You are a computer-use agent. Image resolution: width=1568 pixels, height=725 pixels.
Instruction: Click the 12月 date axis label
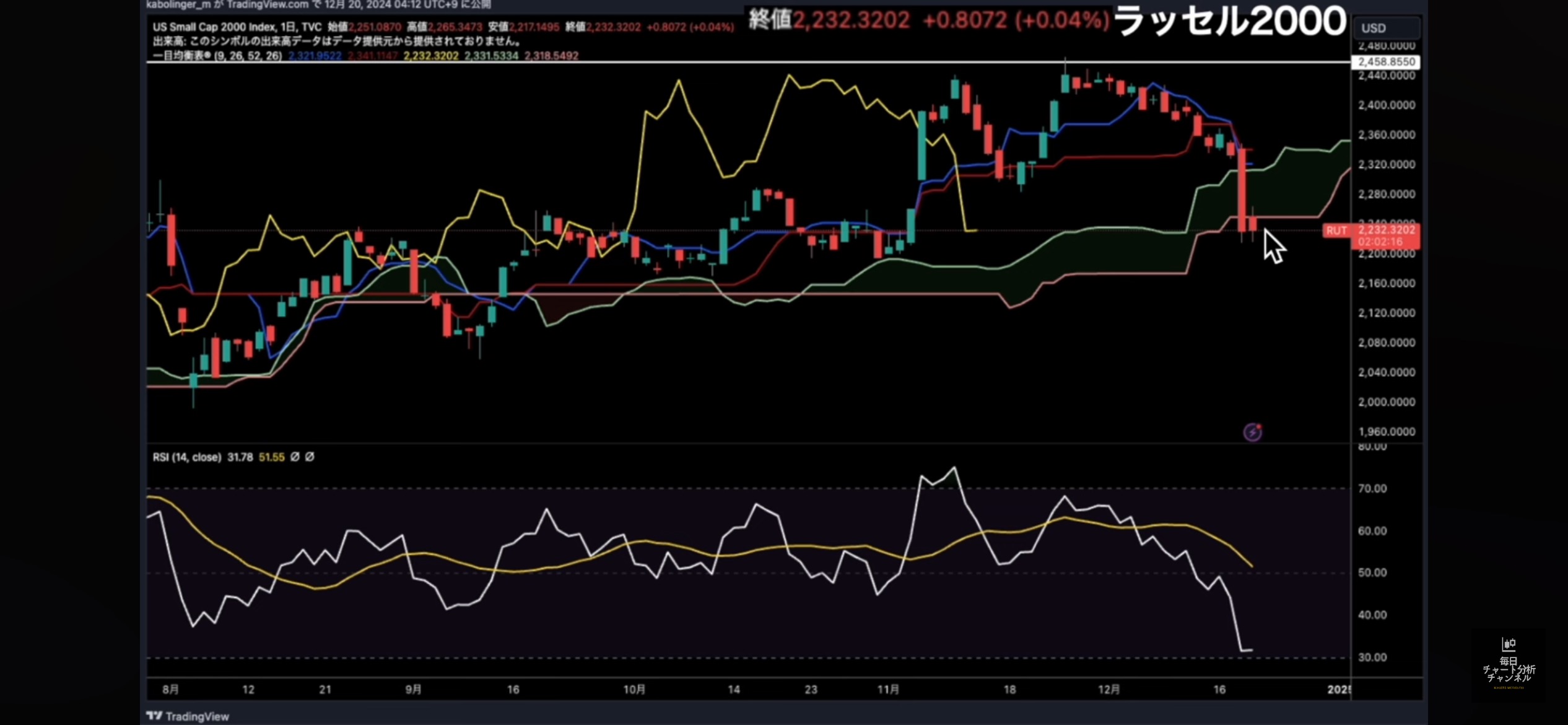[1108, 689]
